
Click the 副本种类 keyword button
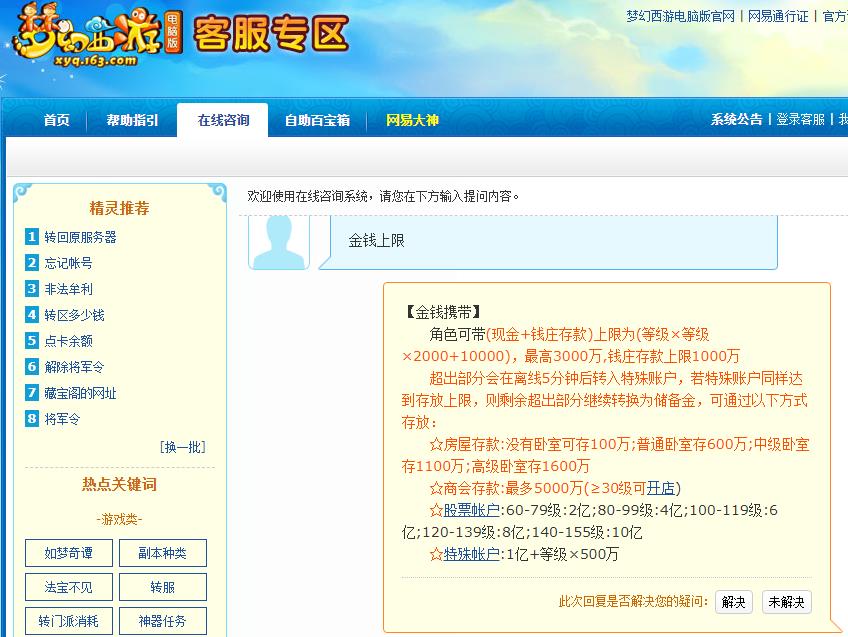[163, 553]
